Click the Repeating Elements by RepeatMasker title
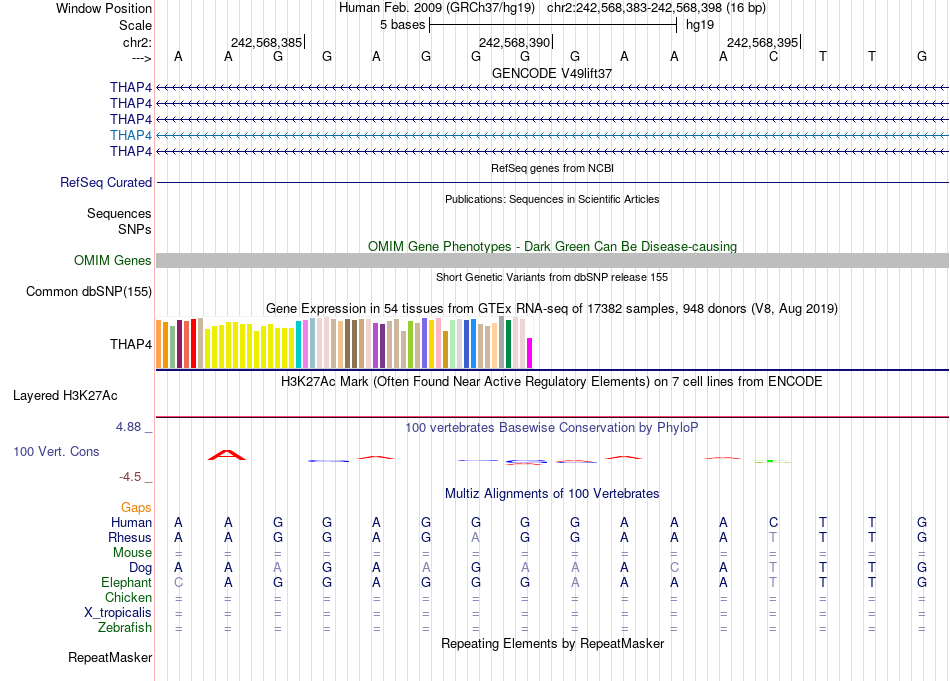 553,643
